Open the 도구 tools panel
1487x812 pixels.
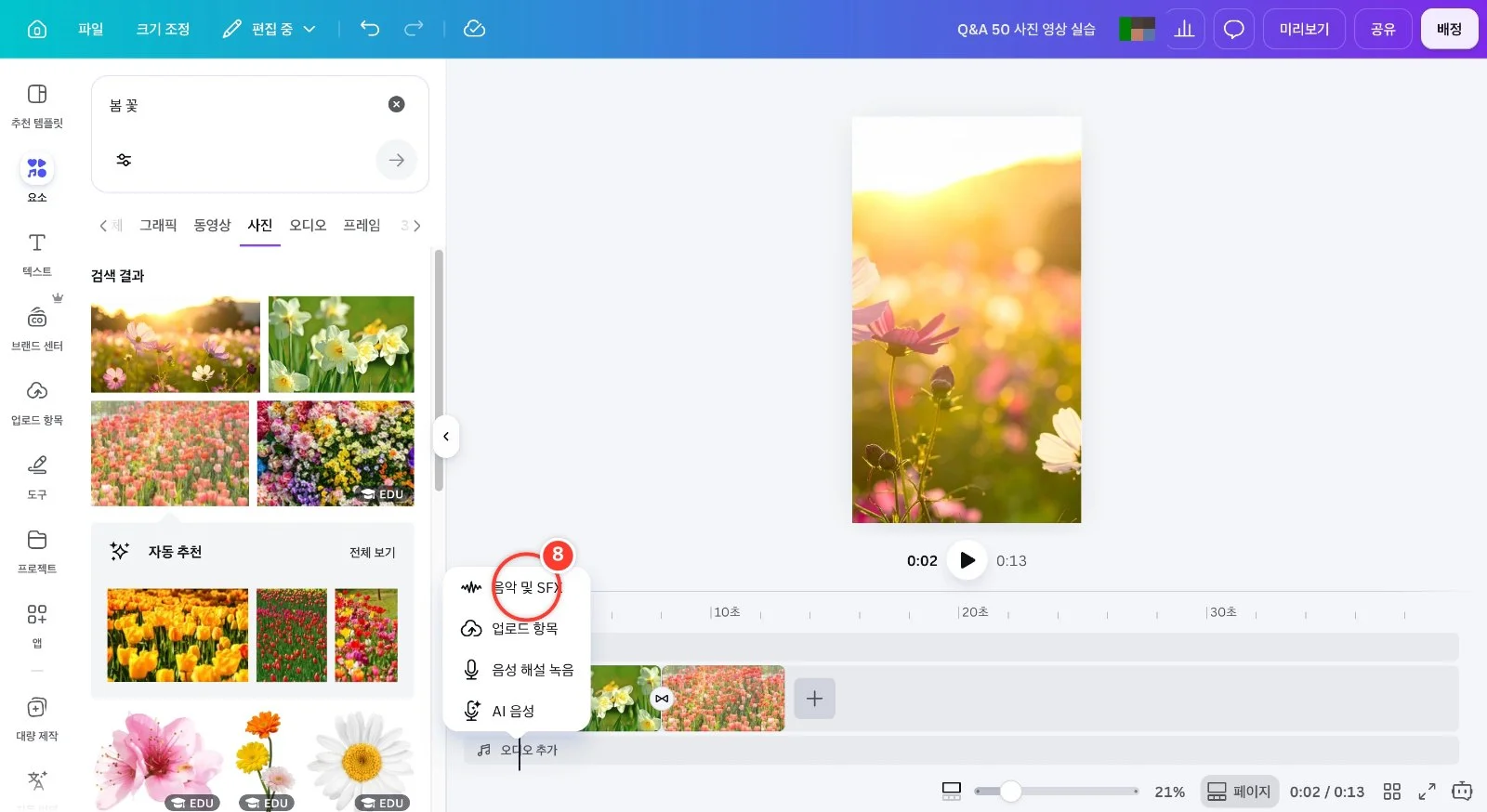click(37, 478)
